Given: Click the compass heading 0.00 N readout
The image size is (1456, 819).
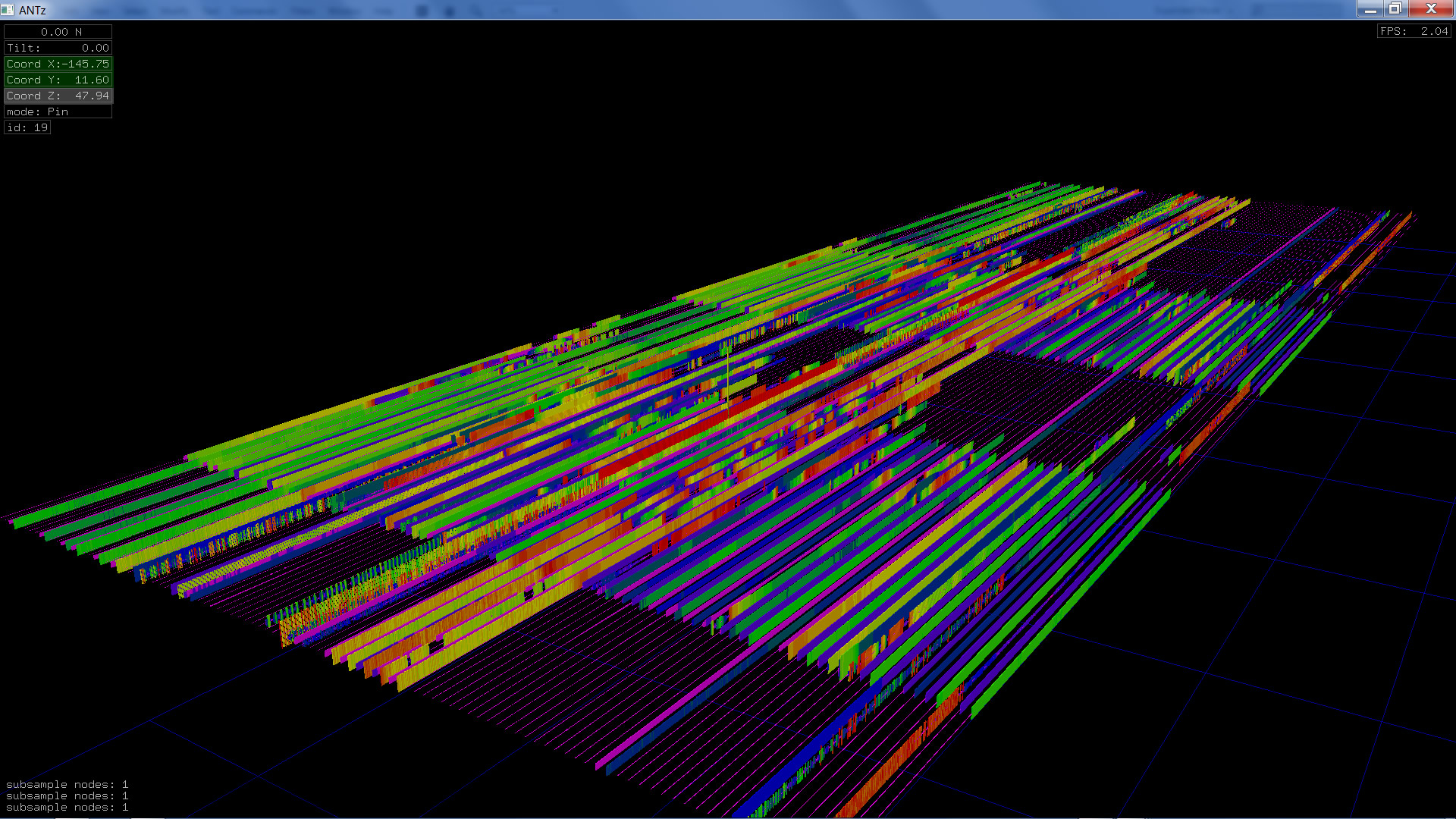Looking at the screenshot, I should click(58, 32).
